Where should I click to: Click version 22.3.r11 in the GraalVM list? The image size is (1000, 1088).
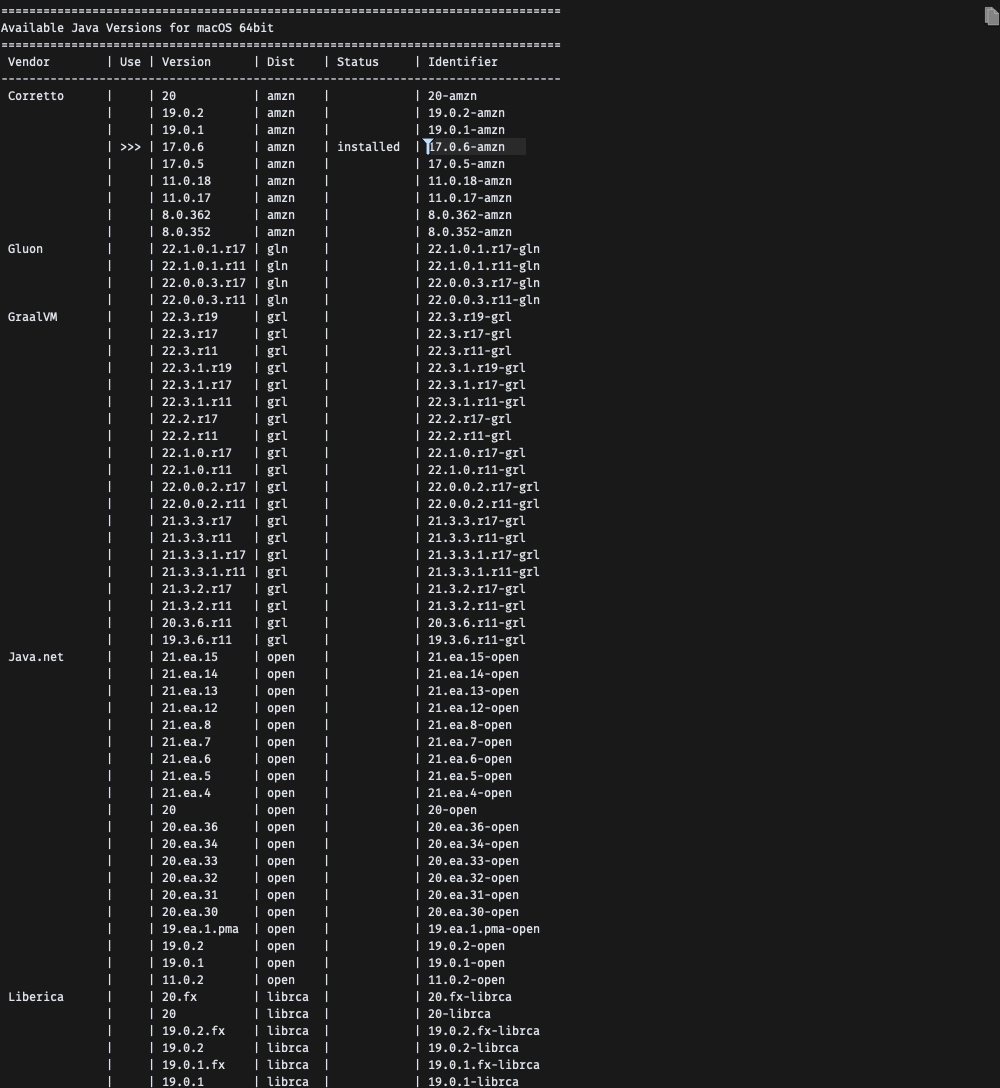tap(189, 350)
